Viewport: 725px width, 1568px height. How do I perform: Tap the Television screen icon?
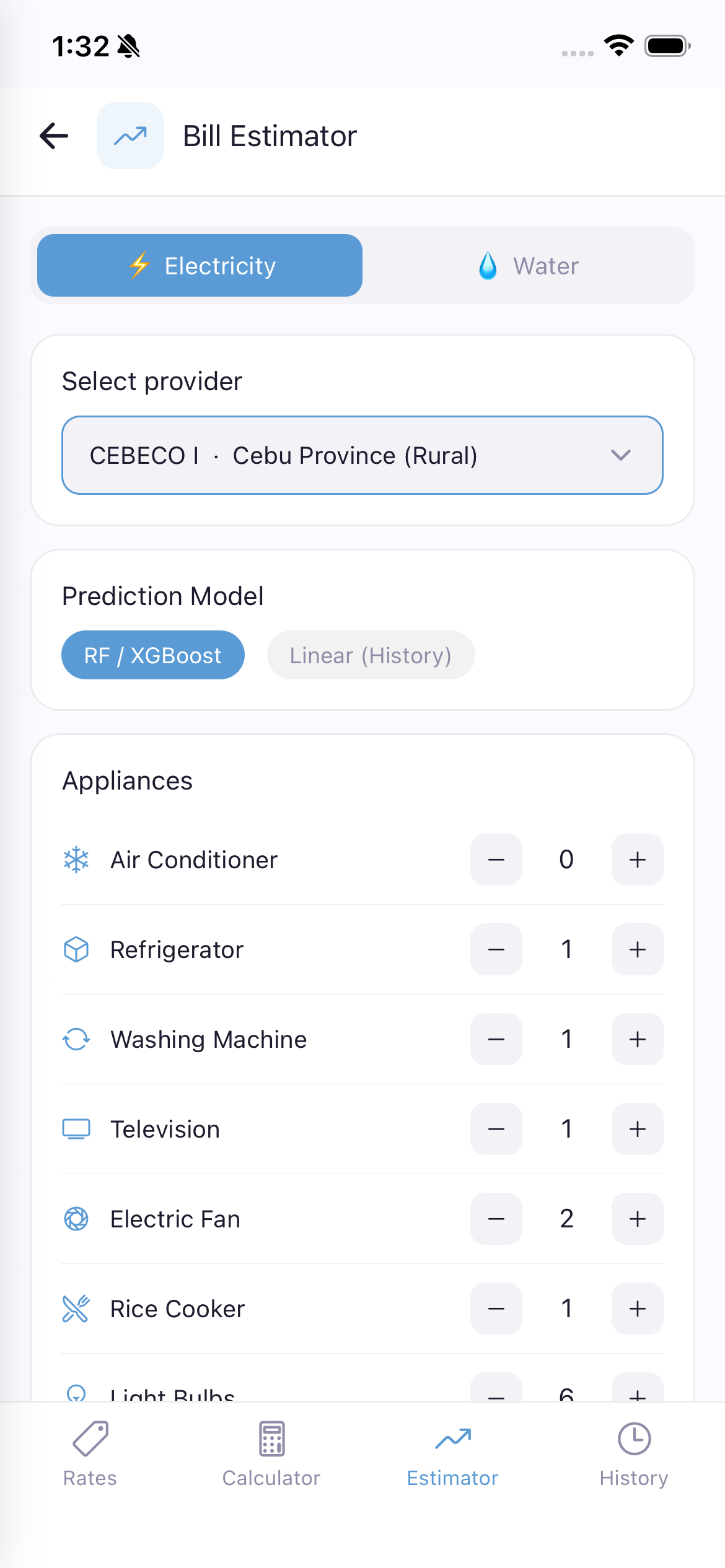click(x=76, y=1129)
